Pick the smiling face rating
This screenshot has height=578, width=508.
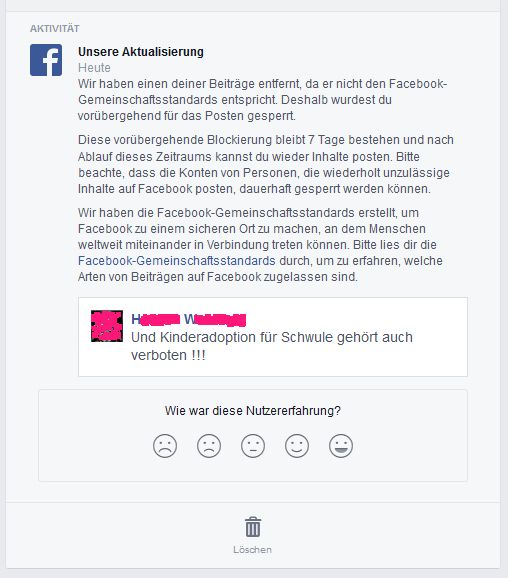point(297,446)
